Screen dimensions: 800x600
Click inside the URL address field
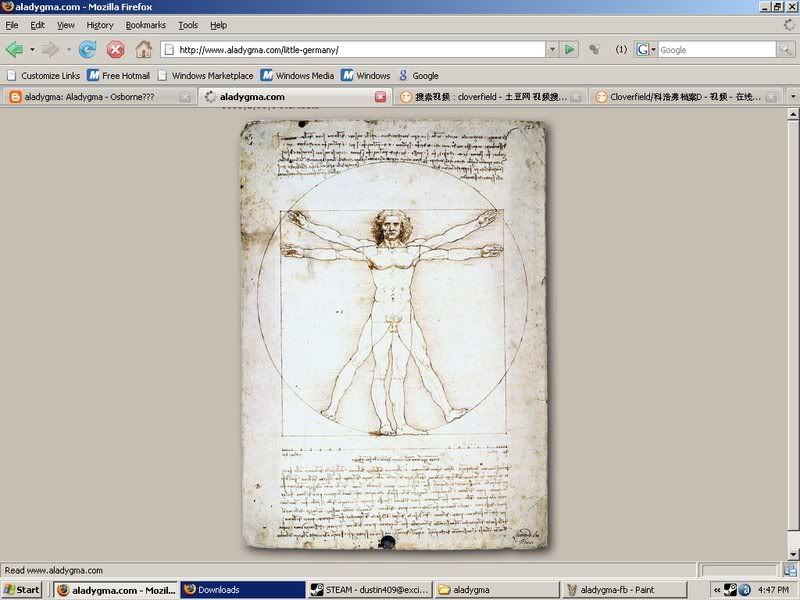(350, 49)
